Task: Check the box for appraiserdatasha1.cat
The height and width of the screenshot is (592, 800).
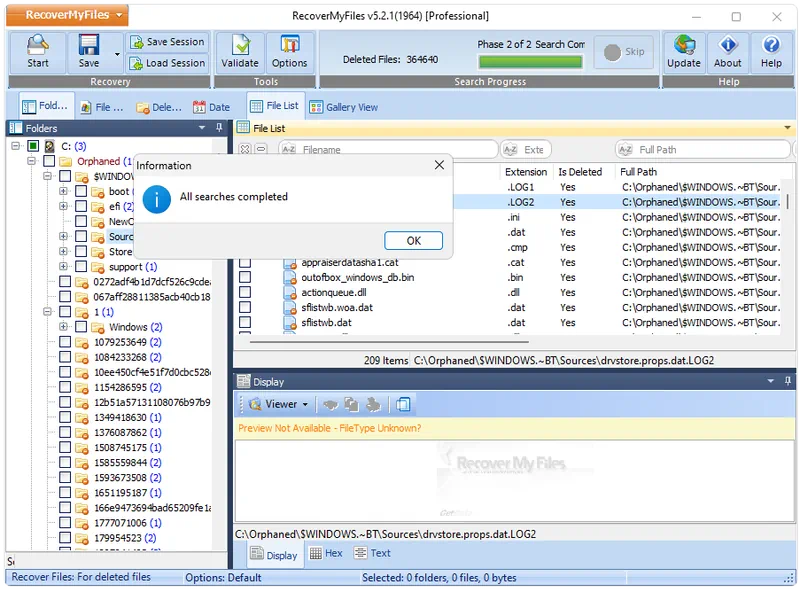Action: pos(245,263)
